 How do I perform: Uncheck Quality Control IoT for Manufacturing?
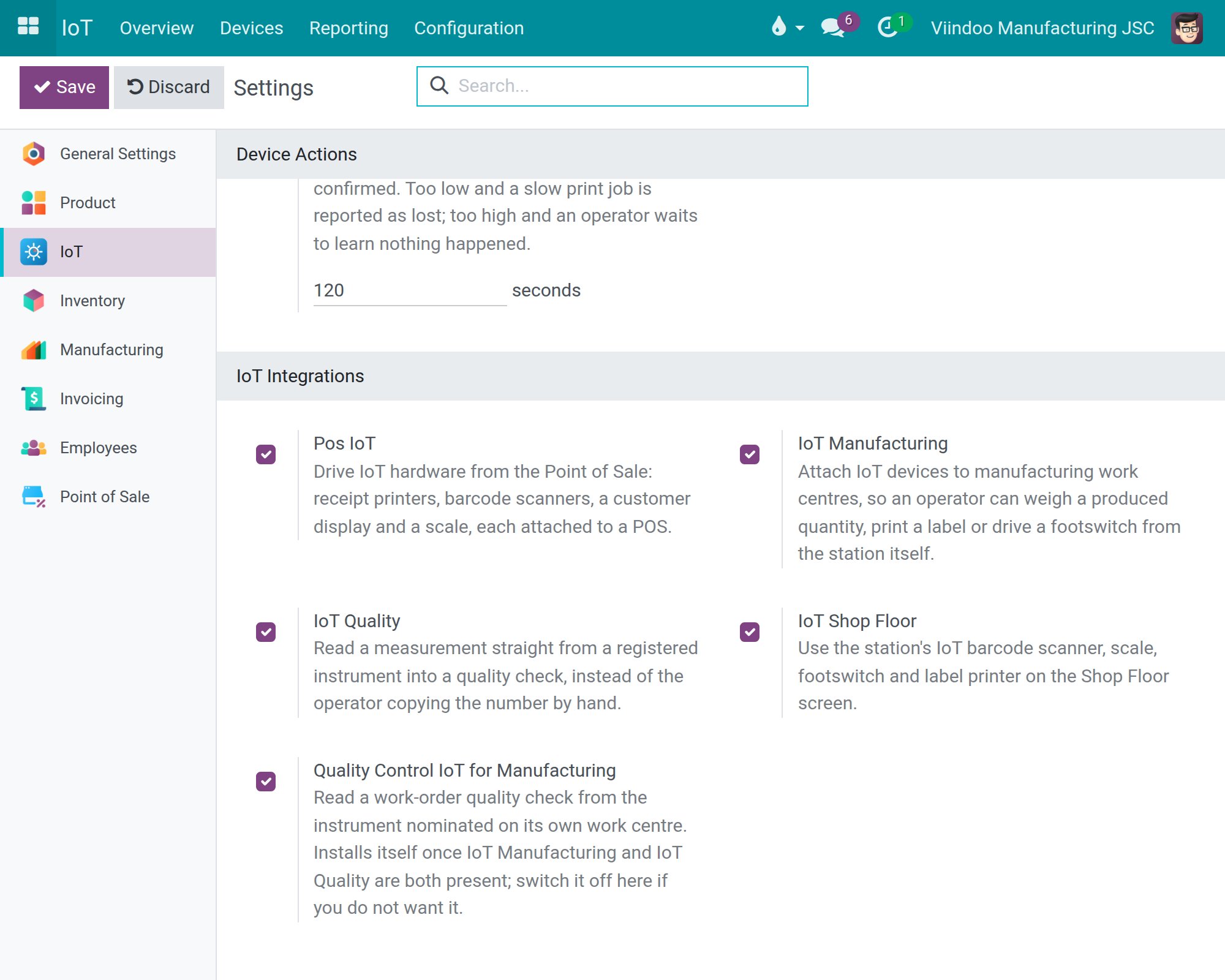pyautogui.click(x=266, y=782)
